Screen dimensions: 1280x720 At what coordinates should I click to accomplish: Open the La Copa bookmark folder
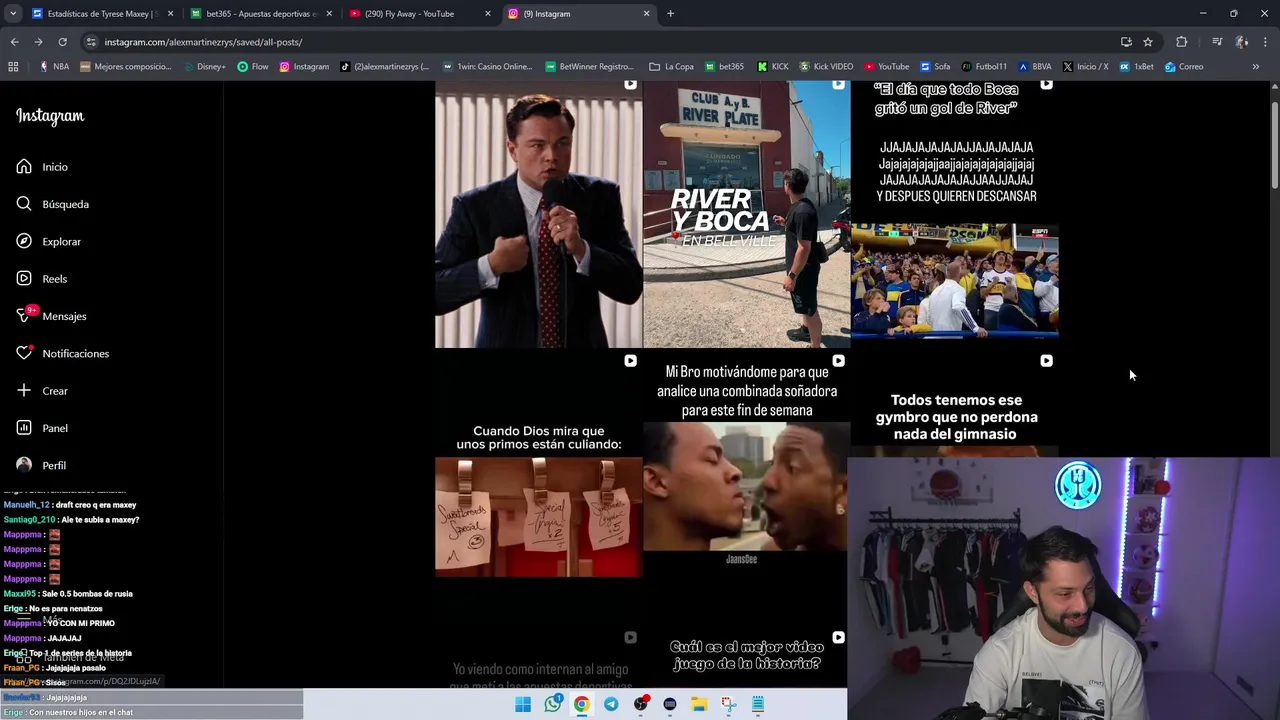click(671, 67)
